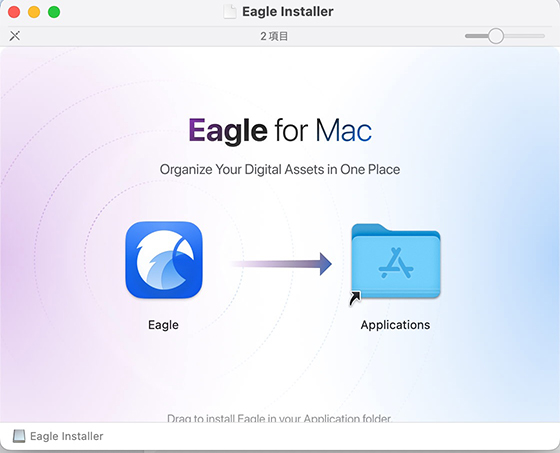Adjust the icon size slider
This screenshot has height=453, width=560.
[496, 36]
